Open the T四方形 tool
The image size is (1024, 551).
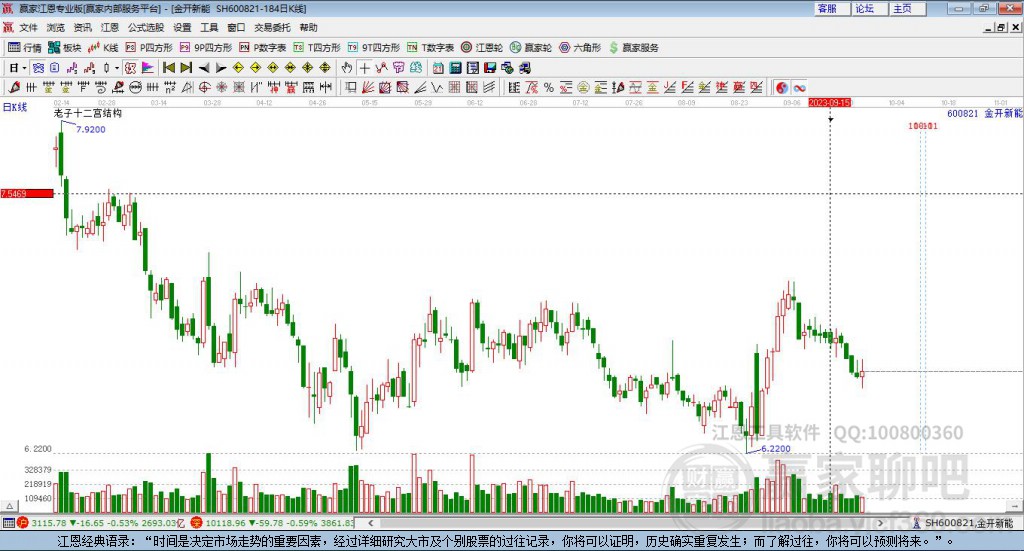[317, 48]
